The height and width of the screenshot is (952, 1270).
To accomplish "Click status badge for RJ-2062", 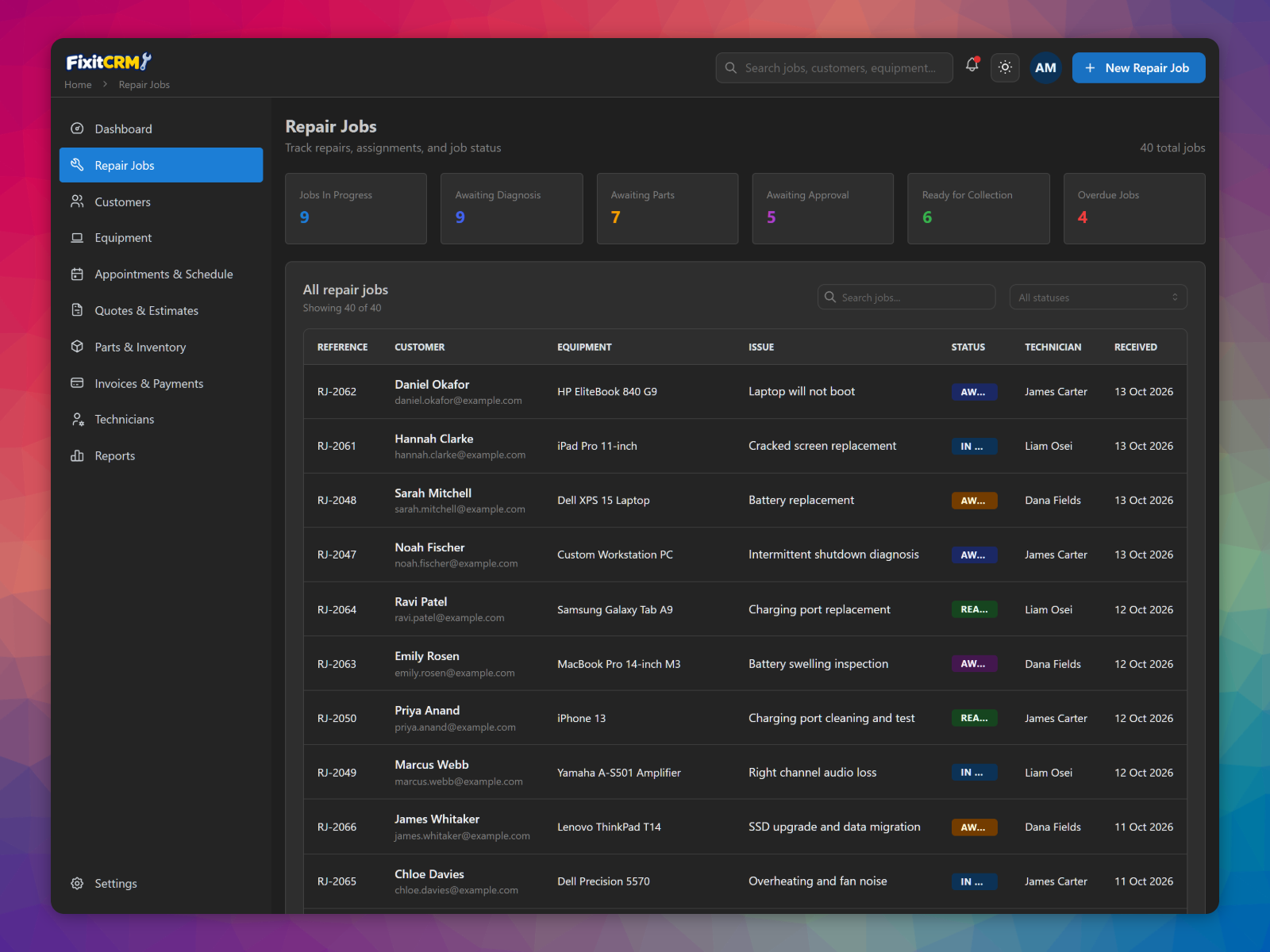I will [x=974, y=392].
